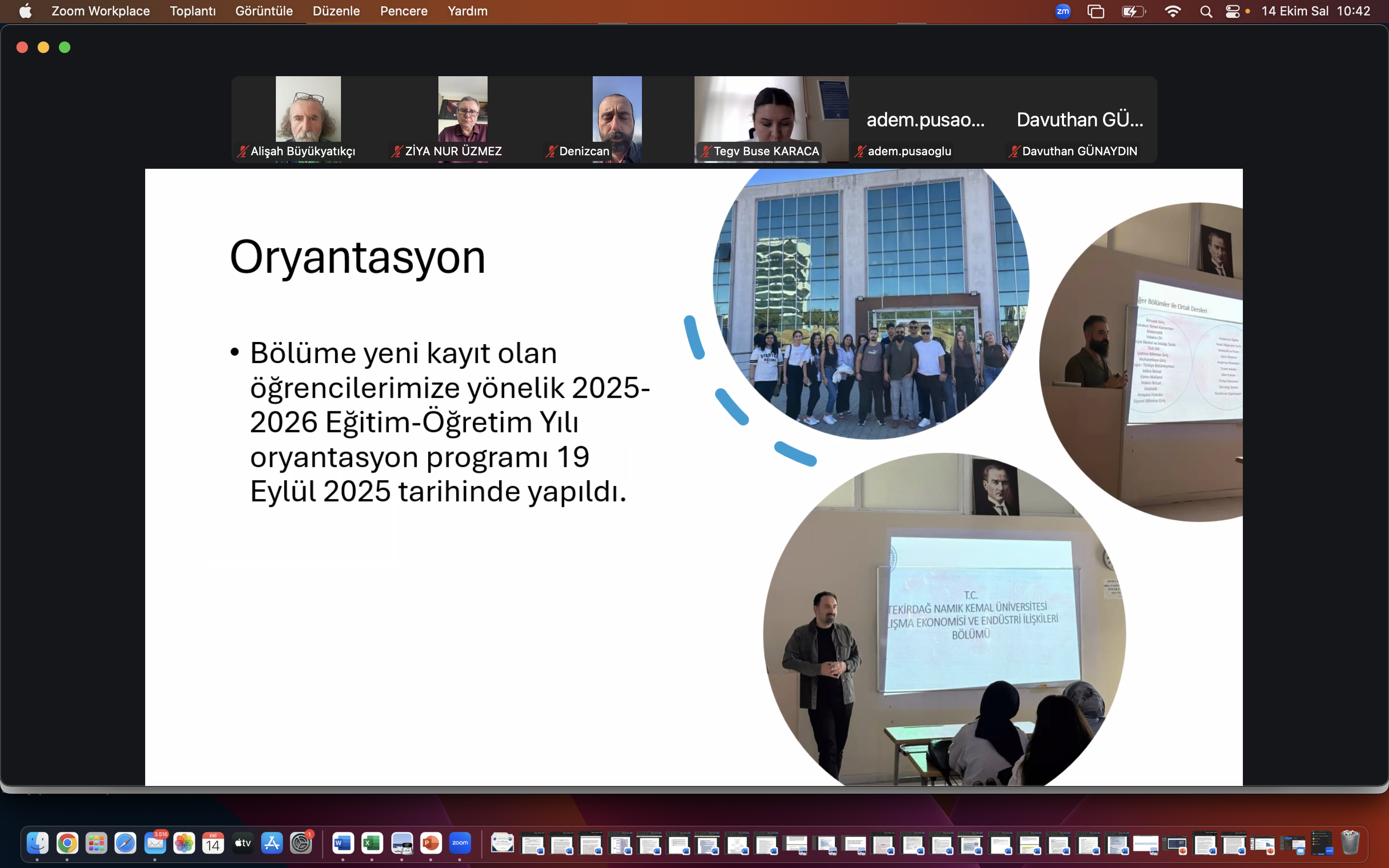This screenshot has width=1389, height=868.
Task: Open the Apple menu
Action: pyautogui.click(x=25, y=11)
